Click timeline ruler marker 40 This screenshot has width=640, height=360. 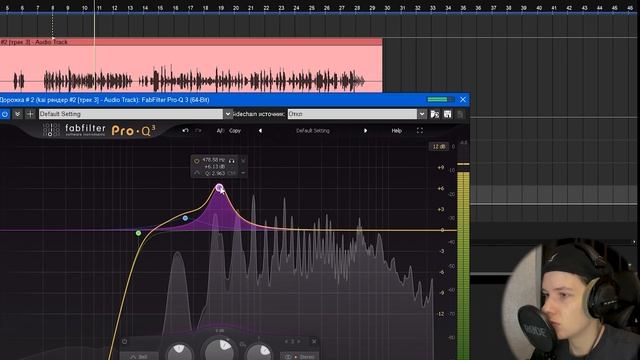pyautogui.click(x=539, y=8)
